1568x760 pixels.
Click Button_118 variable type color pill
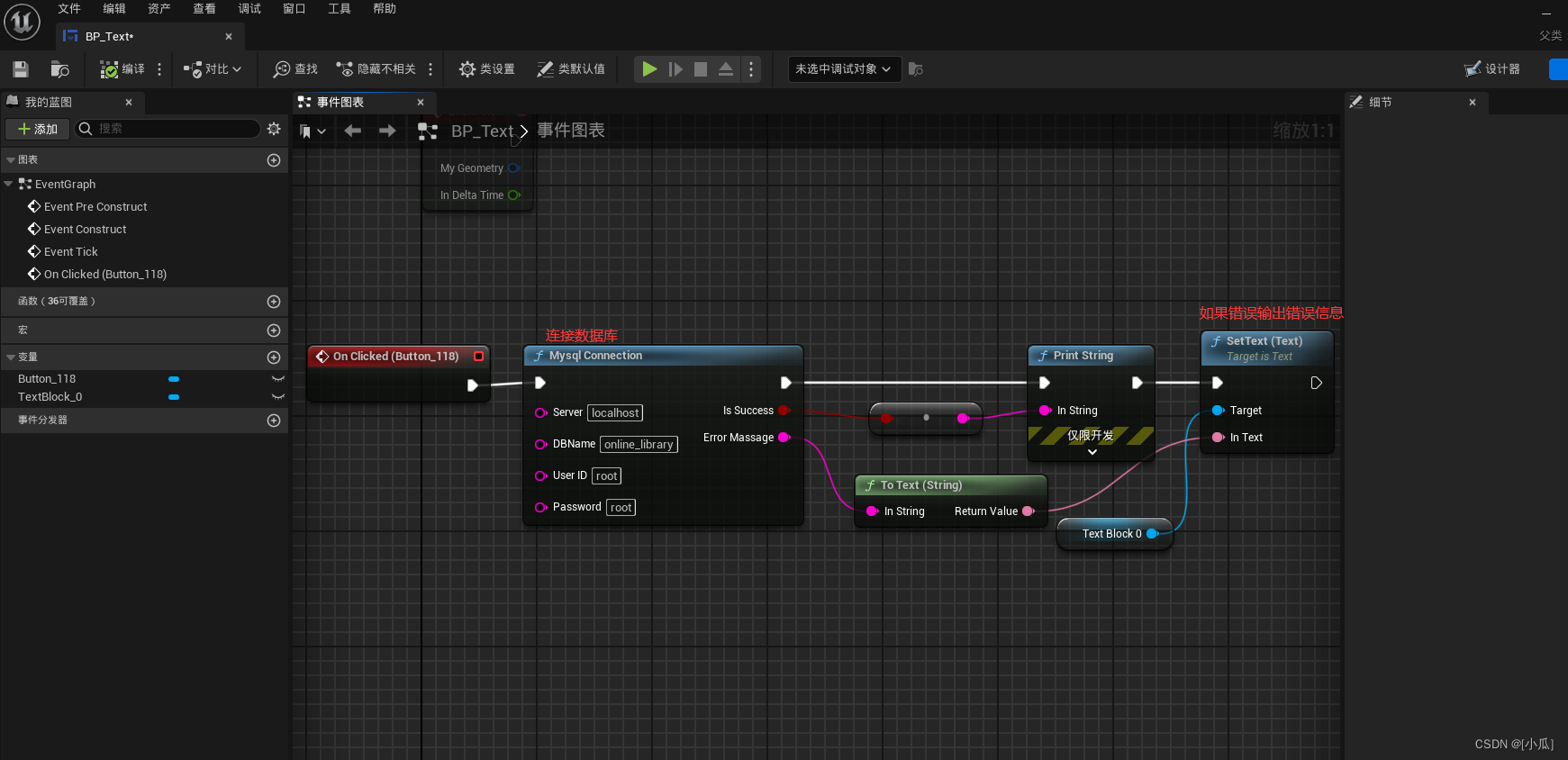click(174, 379)
